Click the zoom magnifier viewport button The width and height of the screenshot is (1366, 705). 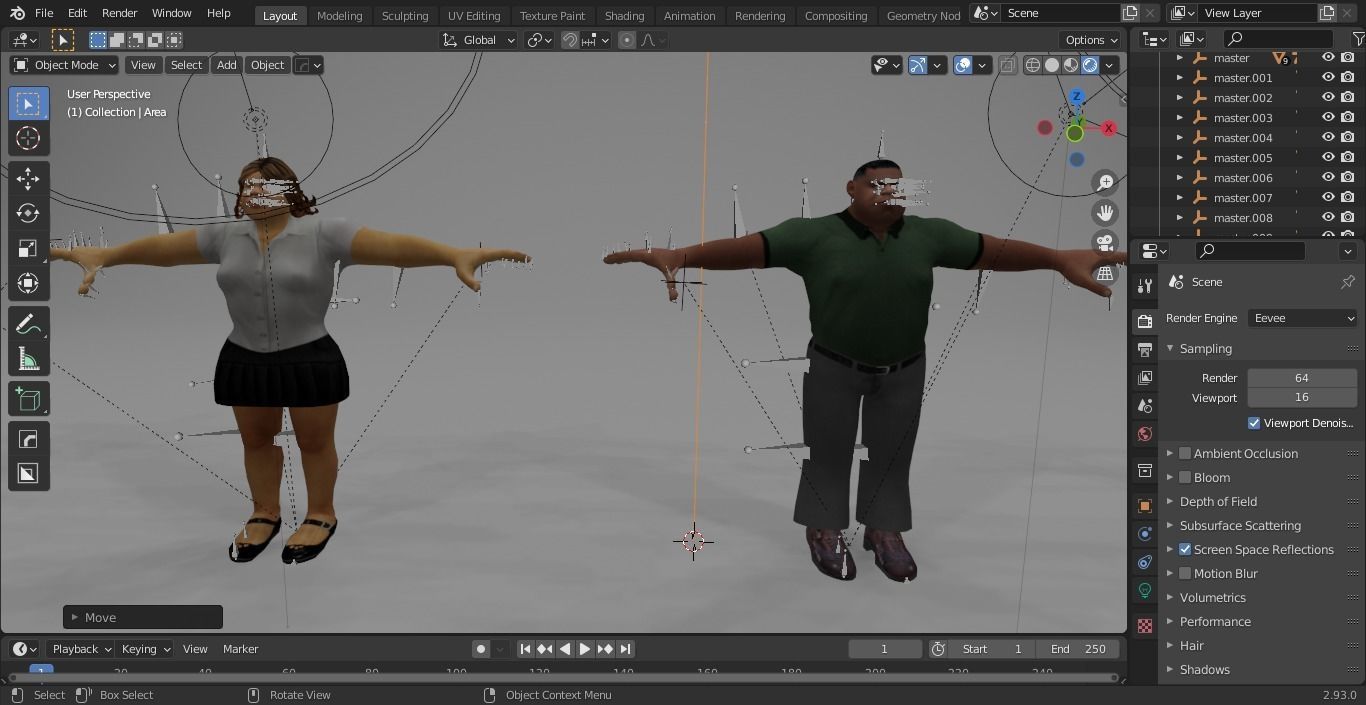[1105, 183]
